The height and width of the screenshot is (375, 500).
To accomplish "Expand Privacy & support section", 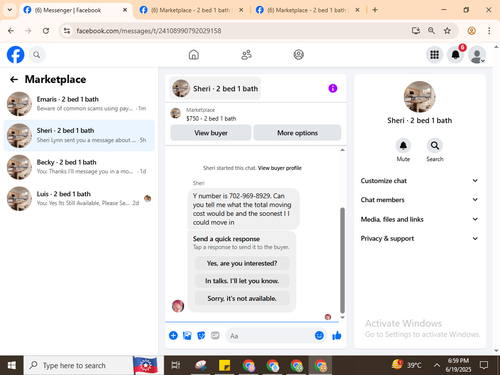I will 419,238.
